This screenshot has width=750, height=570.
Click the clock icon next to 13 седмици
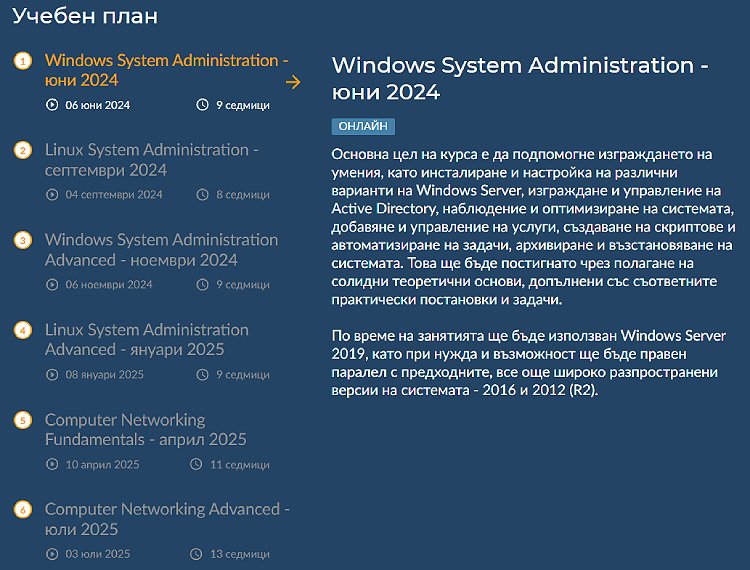[196, 554]
